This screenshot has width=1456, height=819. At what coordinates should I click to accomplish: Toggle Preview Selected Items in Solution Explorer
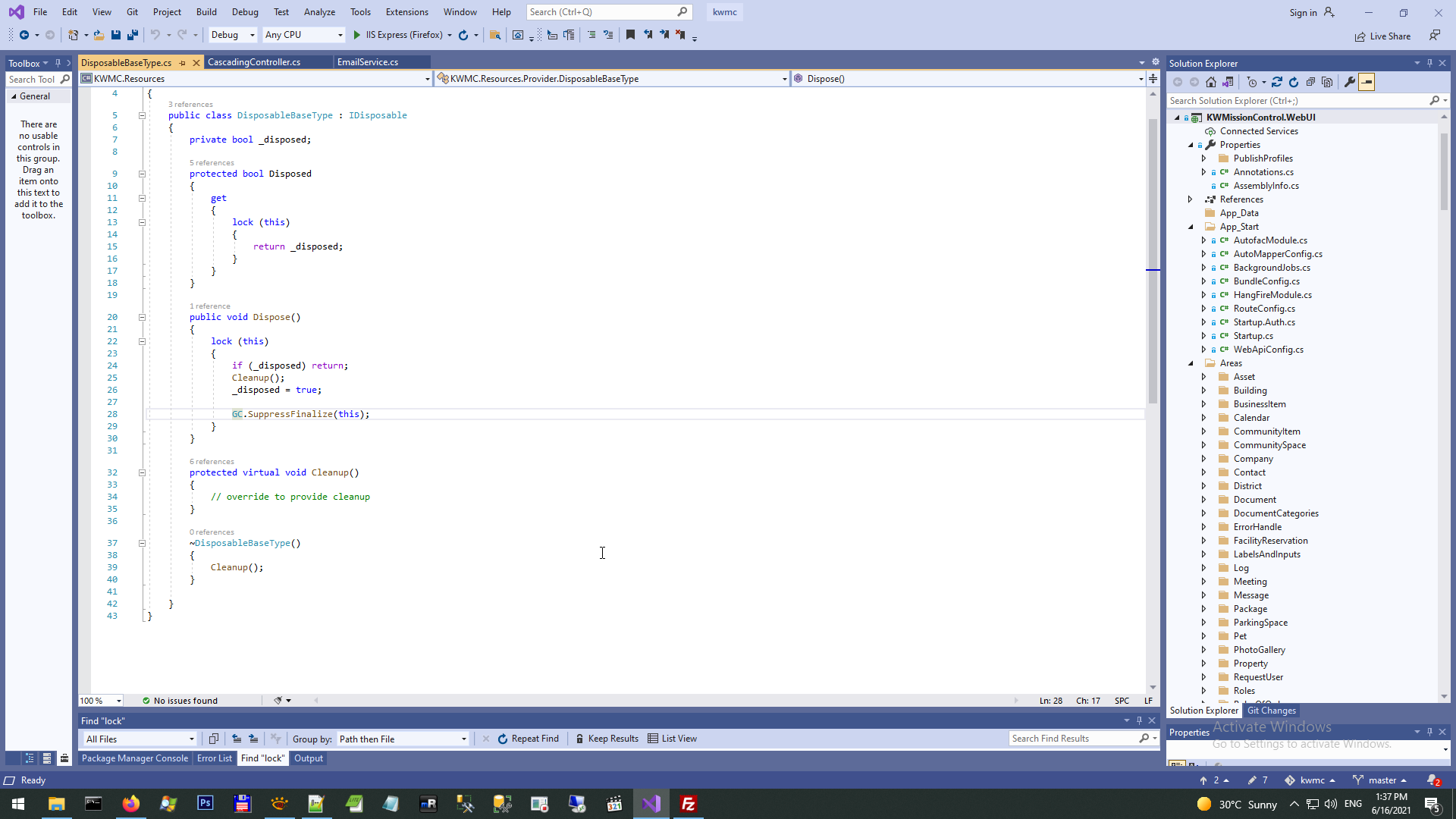coord(1367,82)
